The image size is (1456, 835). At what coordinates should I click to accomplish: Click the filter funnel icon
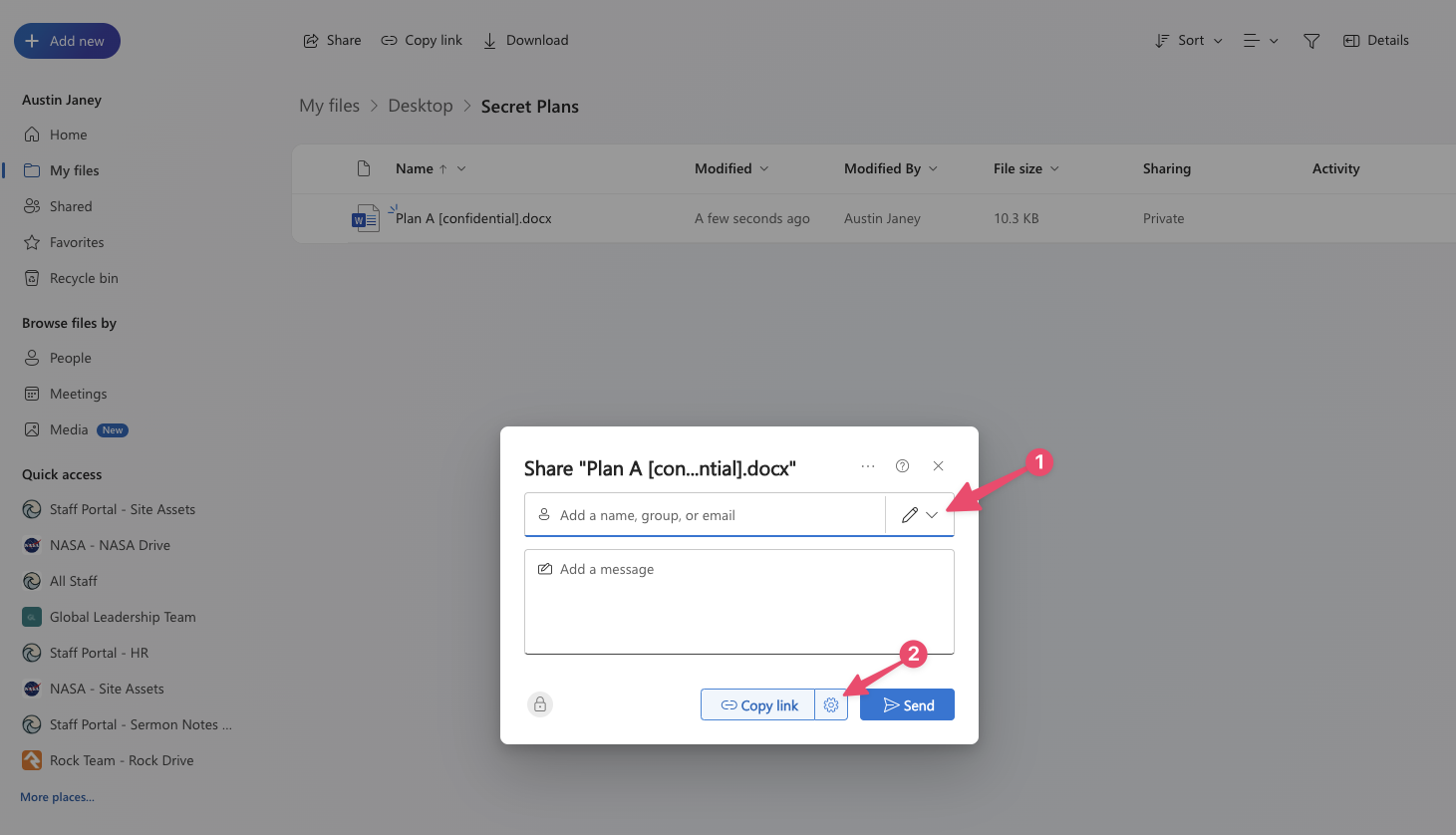click(x=1311, y=41)
